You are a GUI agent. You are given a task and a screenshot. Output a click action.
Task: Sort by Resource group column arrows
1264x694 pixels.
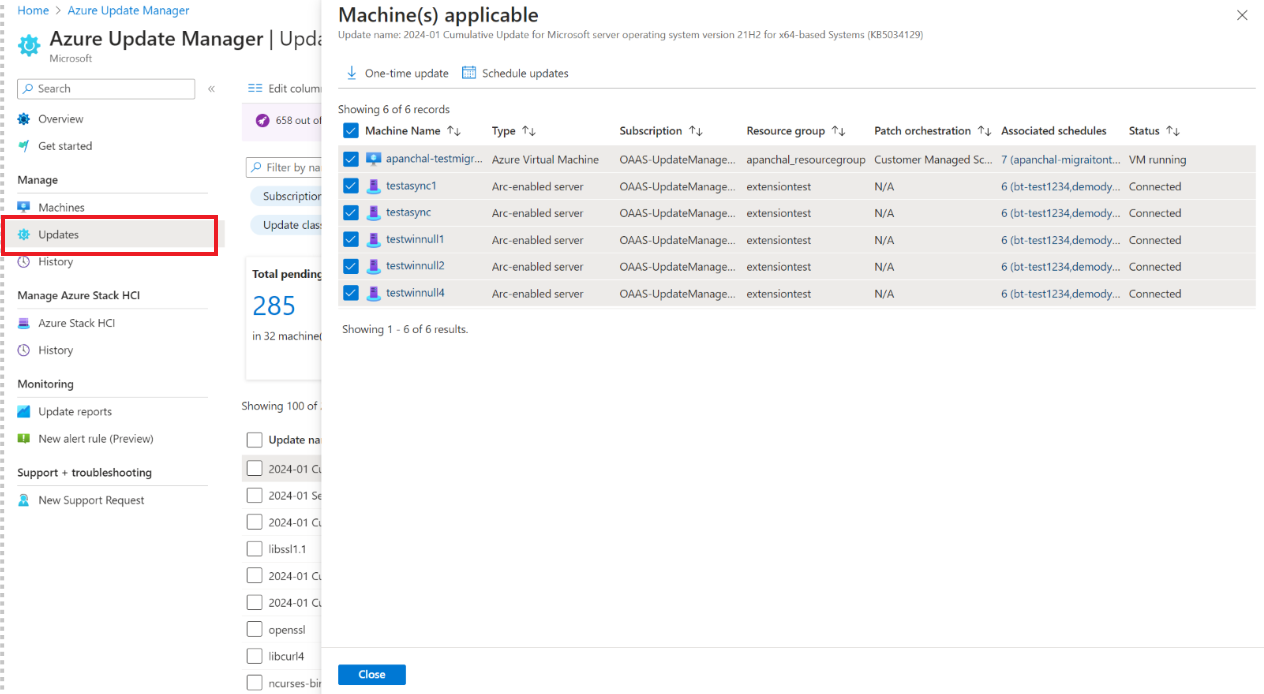839,131
